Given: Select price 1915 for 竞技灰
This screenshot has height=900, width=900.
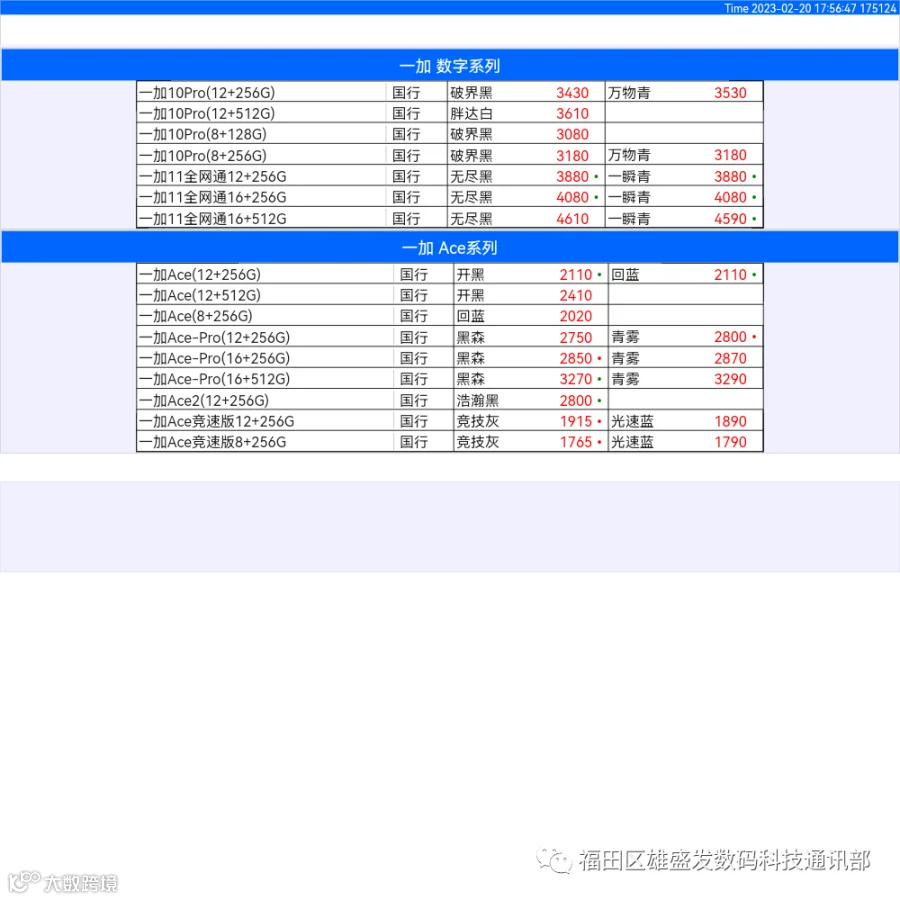Looking at the screenshot, I should pos(576,421).
